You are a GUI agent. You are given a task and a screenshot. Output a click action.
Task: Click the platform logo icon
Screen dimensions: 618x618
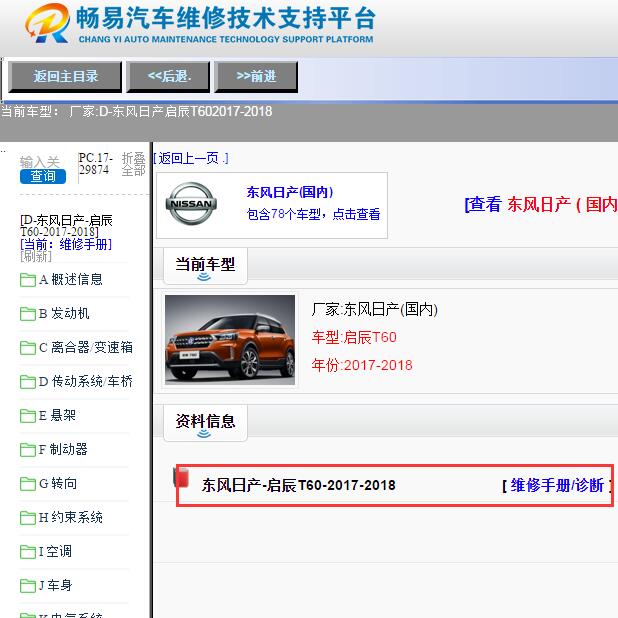click(48, 23)
